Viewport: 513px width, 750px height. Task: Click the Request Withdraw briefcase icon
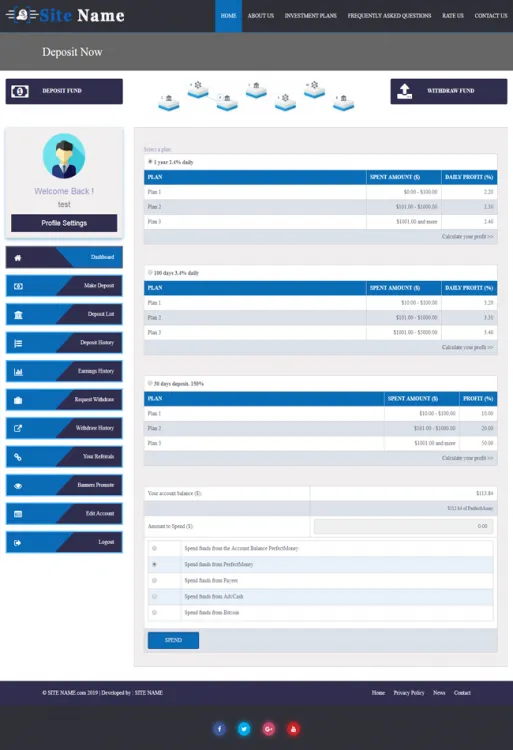[18, 400]
